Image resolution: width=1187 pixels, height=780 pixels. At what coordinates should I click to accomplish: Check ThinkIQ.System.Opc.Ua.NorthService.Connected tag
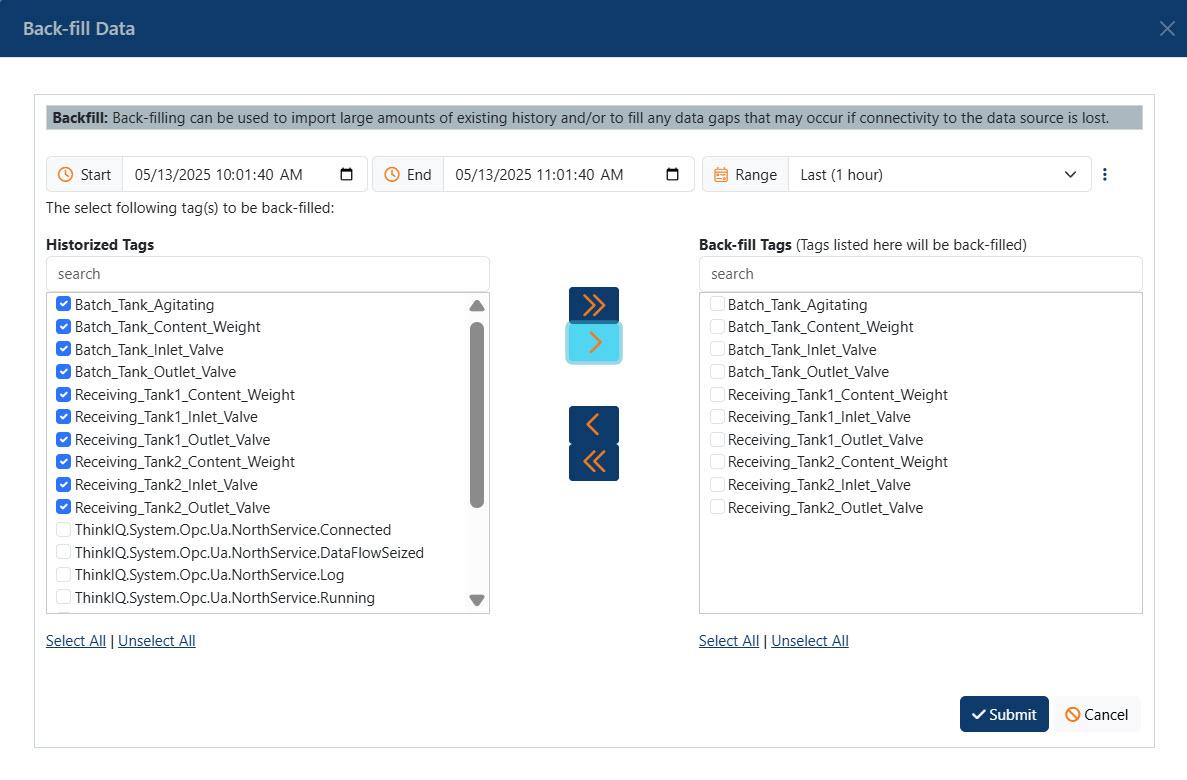64,530
